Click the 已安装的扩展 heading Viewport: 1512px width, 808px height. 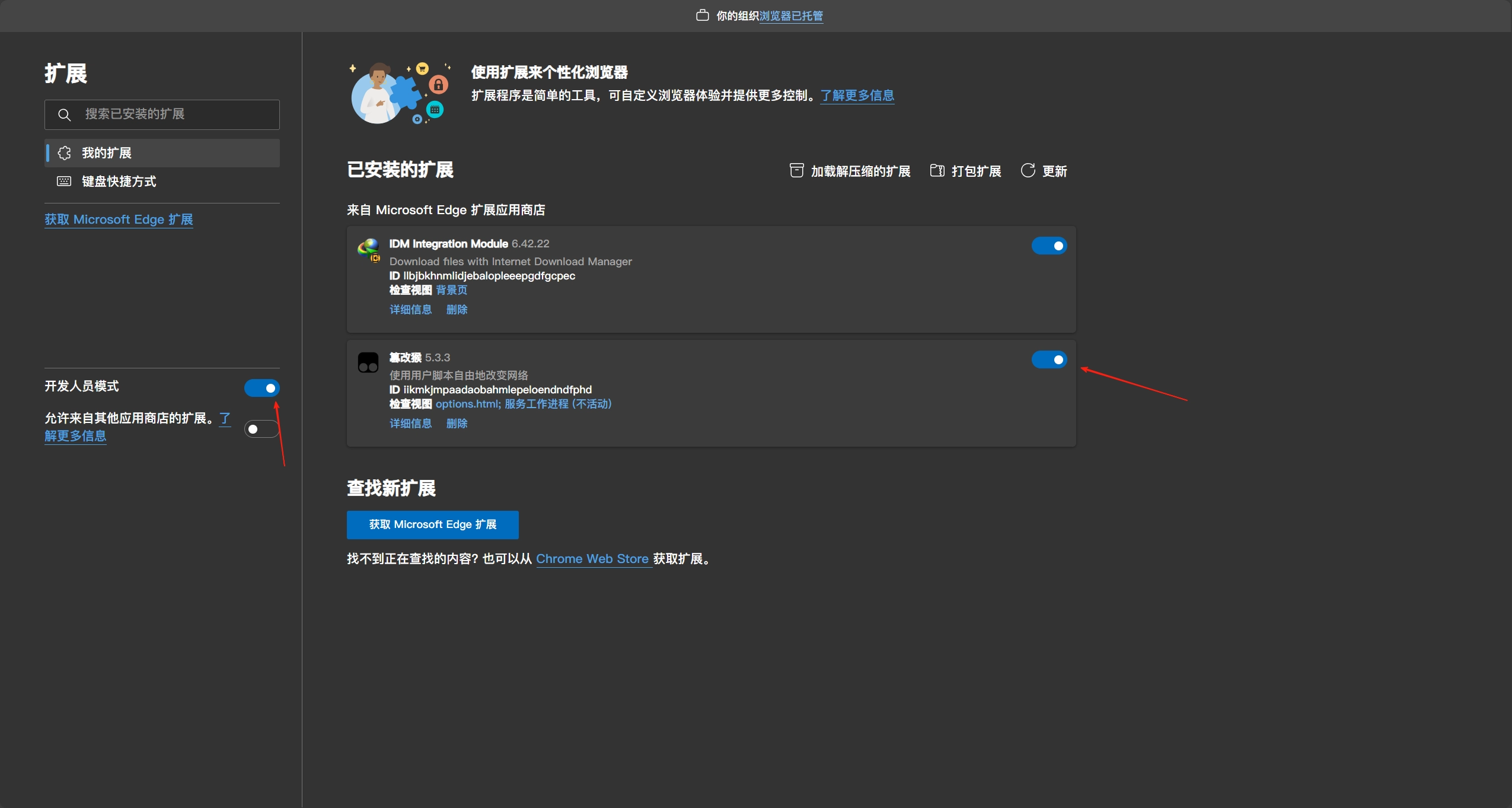pyautogui.click(x=400, y=170)
